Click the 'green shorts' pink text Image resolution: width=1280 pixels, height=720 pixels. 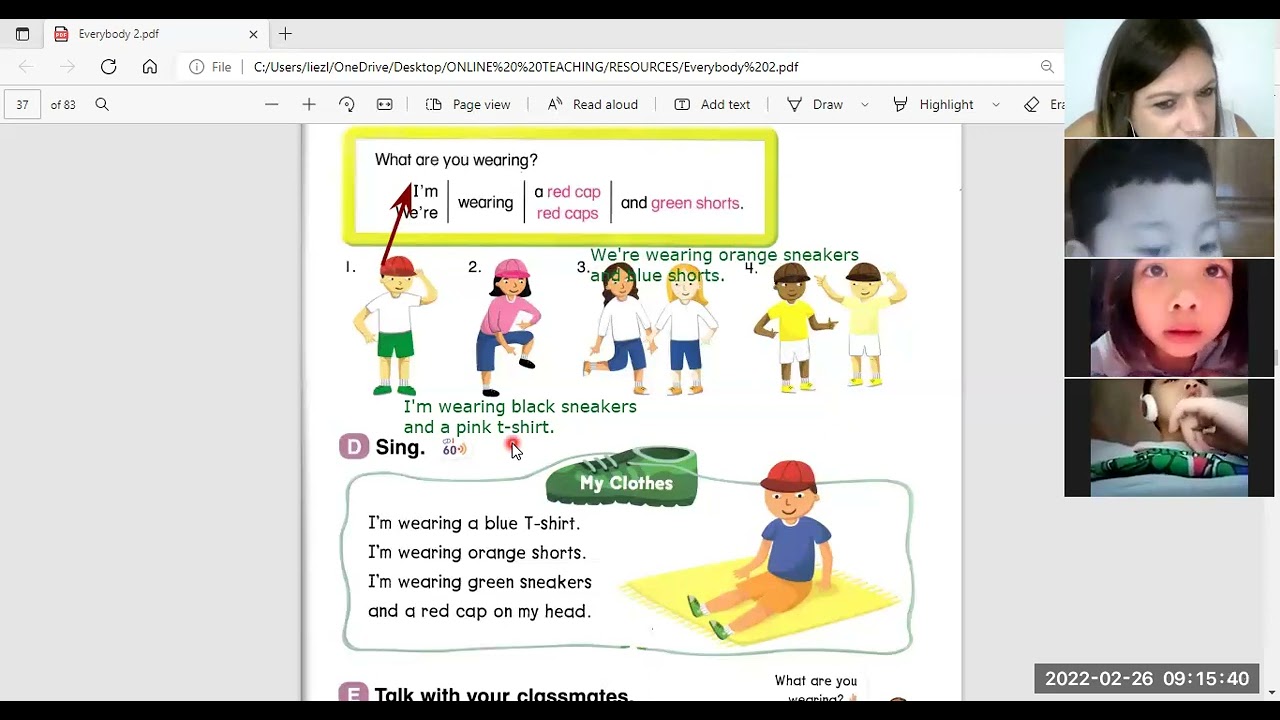tap(695, 203)
